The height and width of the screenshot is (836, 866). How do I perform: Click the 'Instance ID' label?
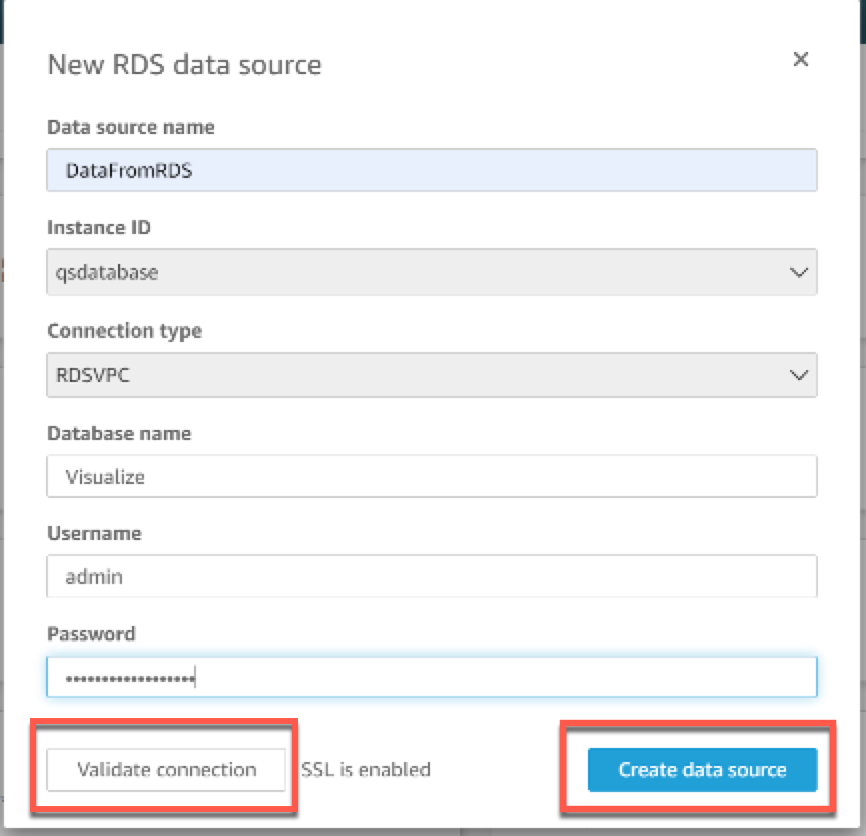coord(99,228)
